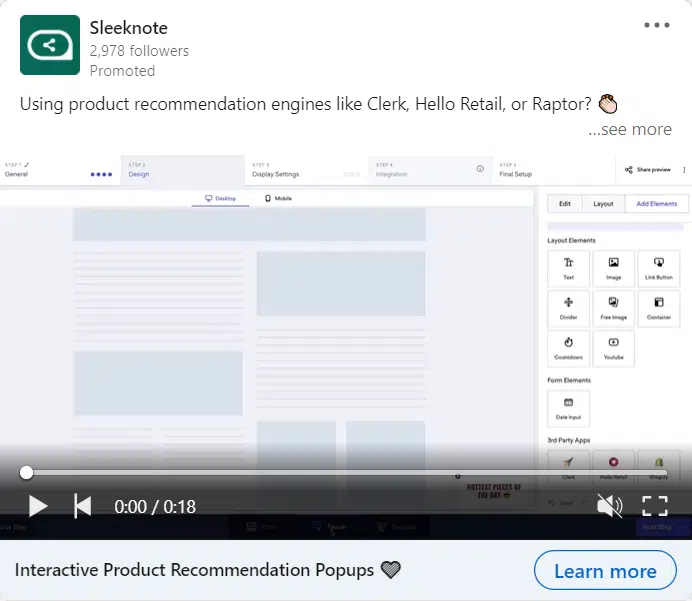Image resolution: width=692 pixels, height=601 pixels.
Task: Restart video with skip-back icon
Action: click(83, 506)
